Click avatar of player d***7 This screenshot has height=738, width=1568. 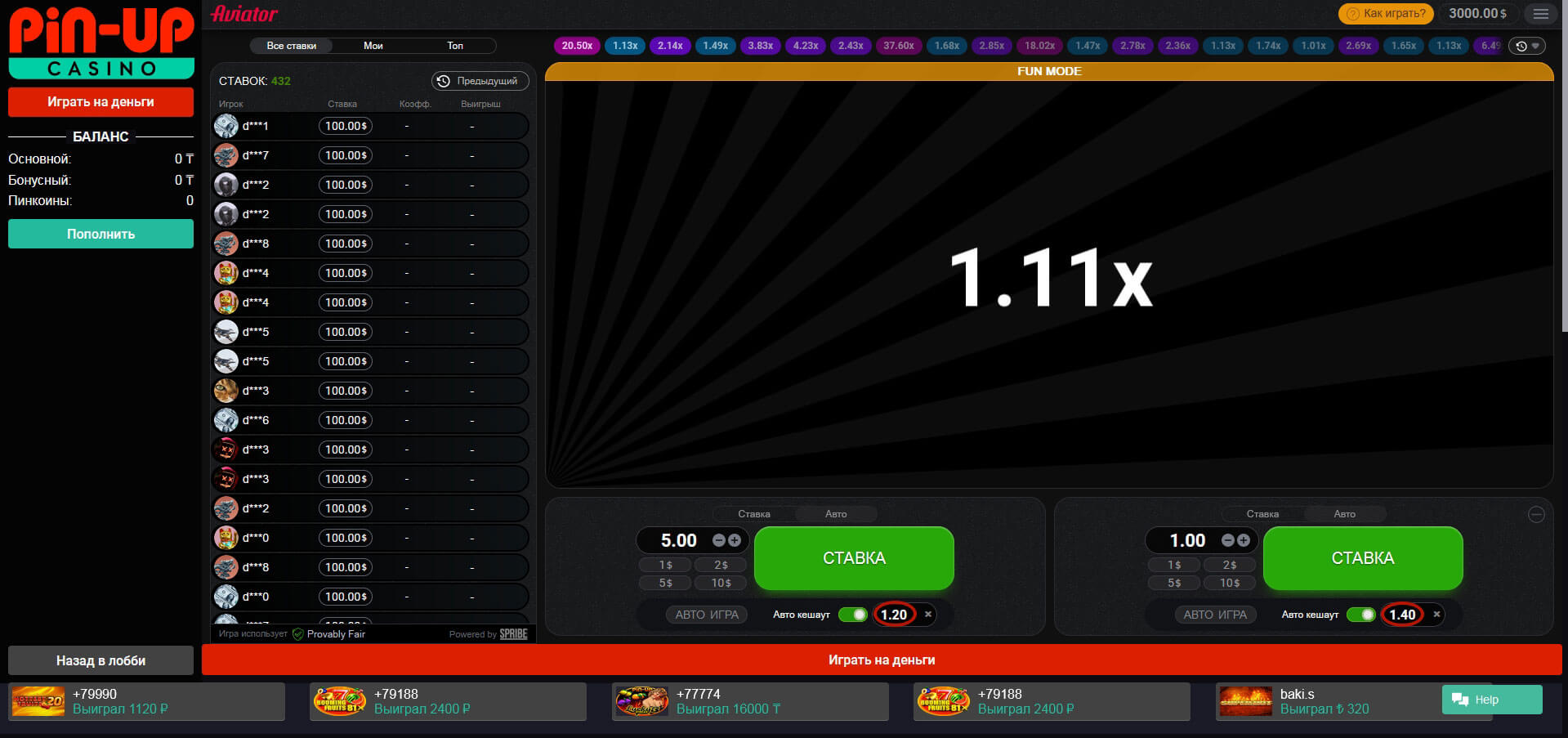pos(226,155)
